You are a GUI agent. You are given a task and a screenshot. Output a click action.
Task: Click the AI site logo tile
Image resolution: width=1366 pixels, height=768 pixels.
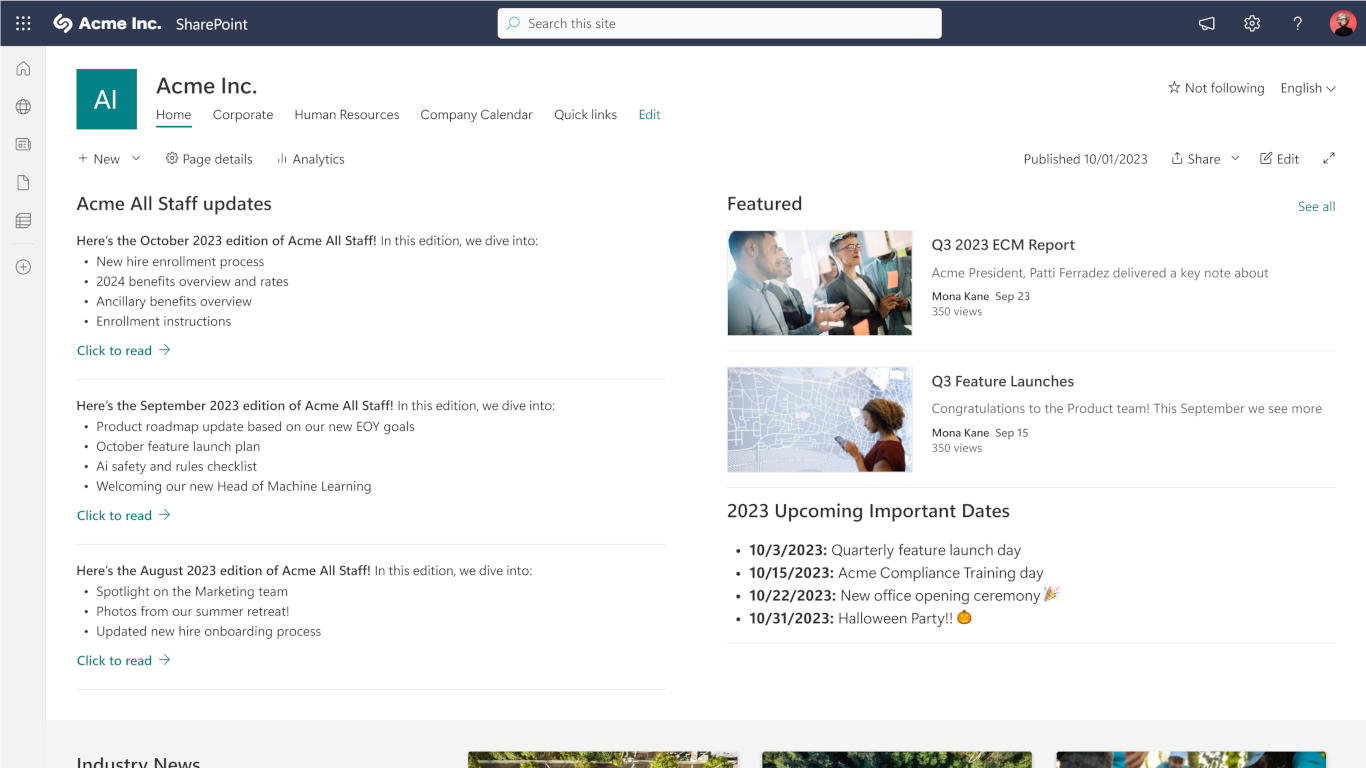coord(107,99)
